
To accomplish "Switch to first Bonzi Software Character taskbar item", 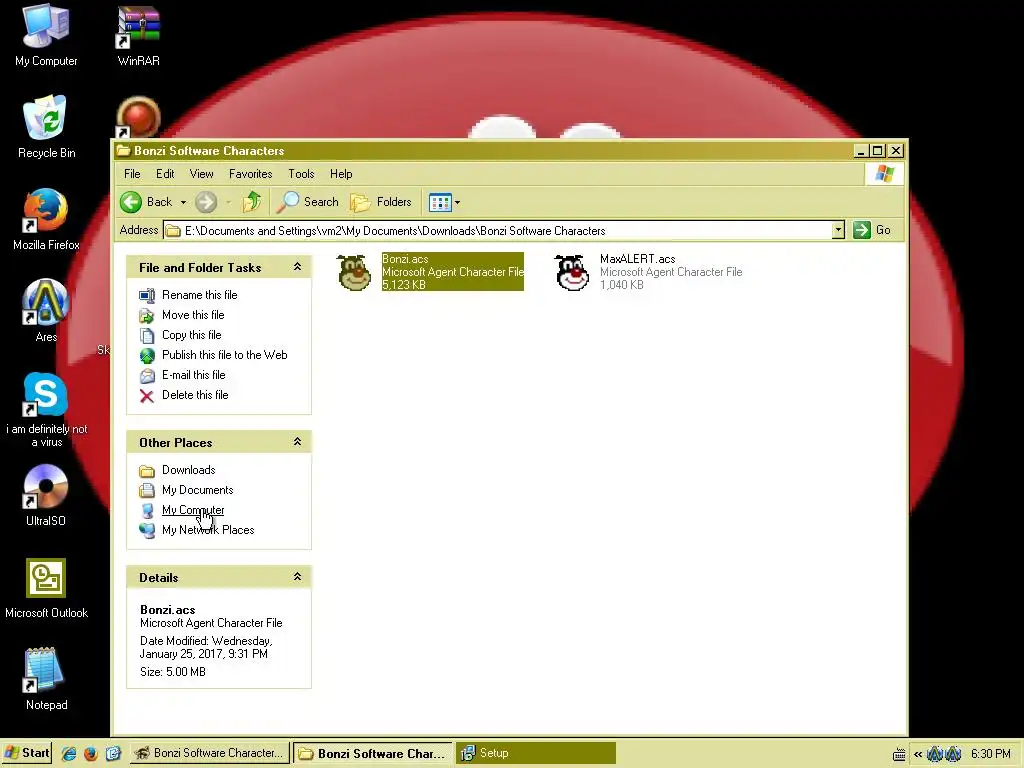I will tap(210, 753).
